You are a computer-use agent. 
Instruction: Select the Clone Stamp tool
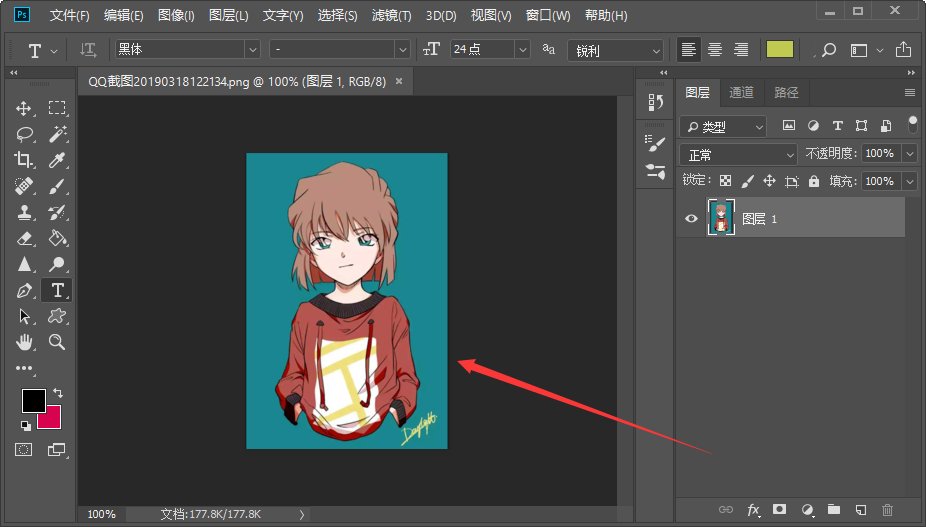click(24, 212)
